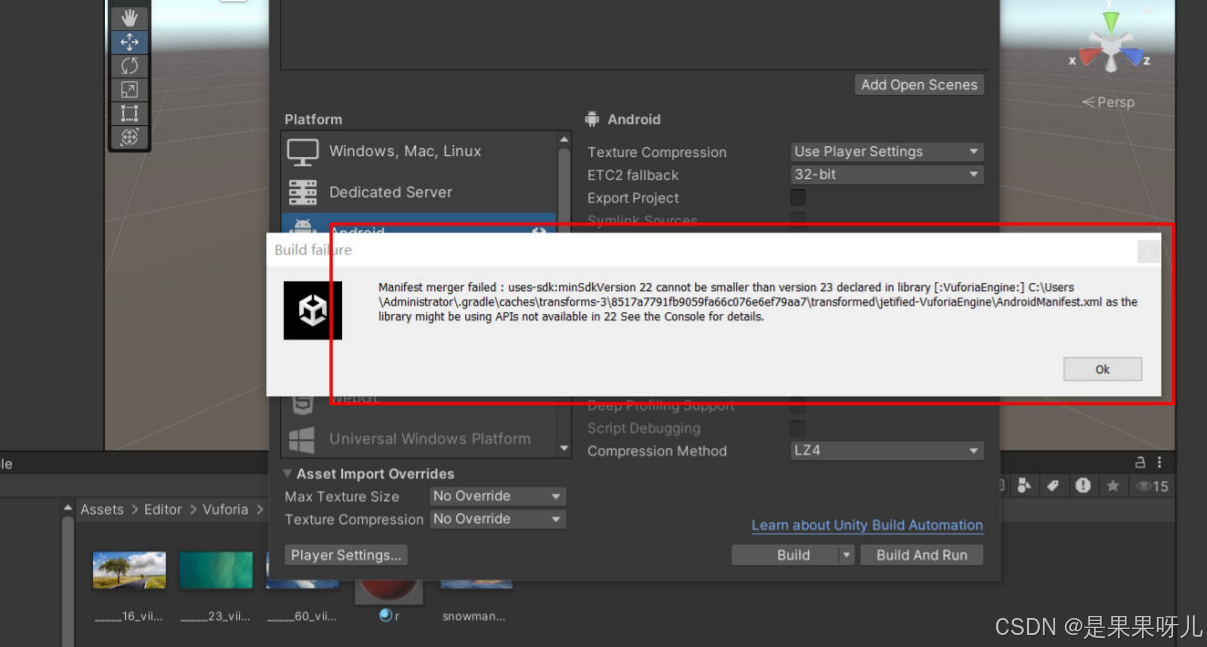The width and height of the screenshot is (1207, 647).
Task: Toggle the Persp projection label
Action: pos(1109,102)
